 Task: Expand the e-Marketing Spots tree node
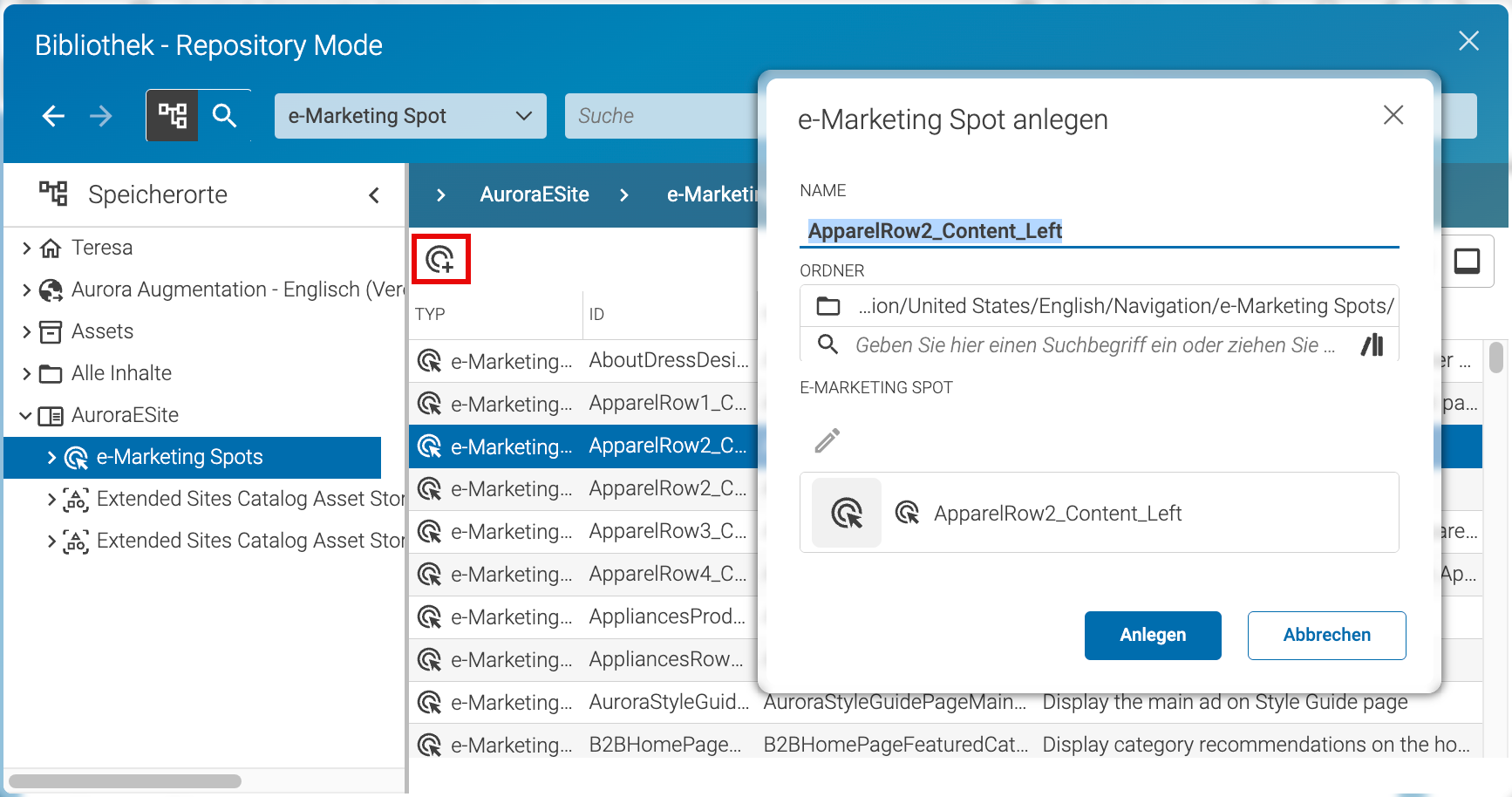click(51, 458)
